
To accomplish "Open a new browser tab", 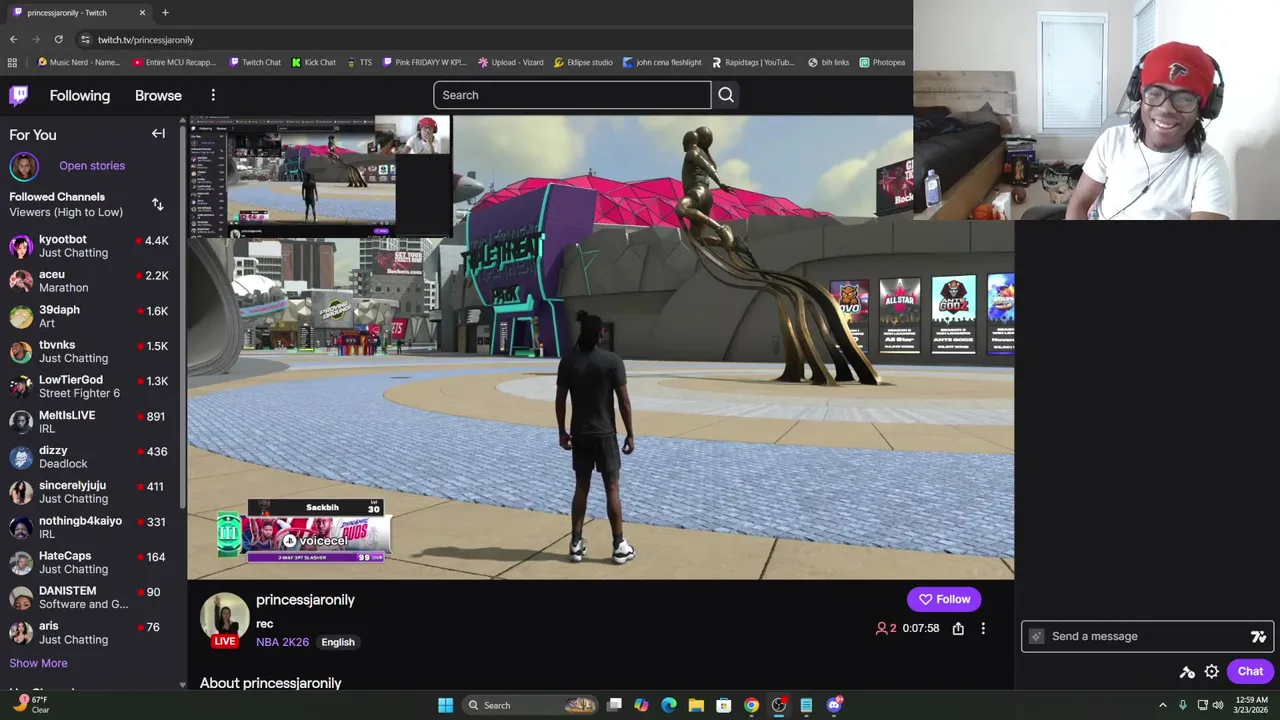I will pos(165,13).
